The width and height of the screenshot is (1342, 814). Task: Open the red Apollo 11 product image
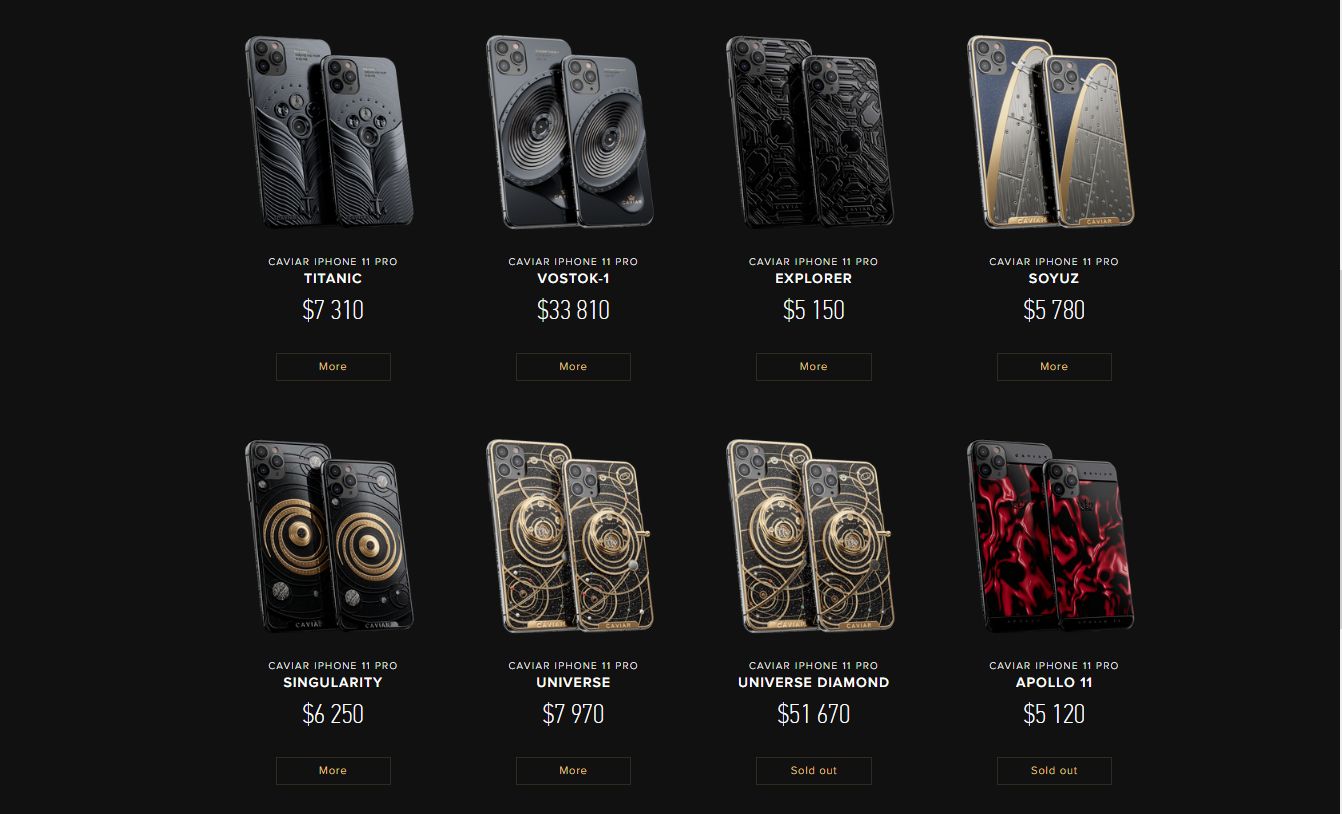(x=1051, y=536)
